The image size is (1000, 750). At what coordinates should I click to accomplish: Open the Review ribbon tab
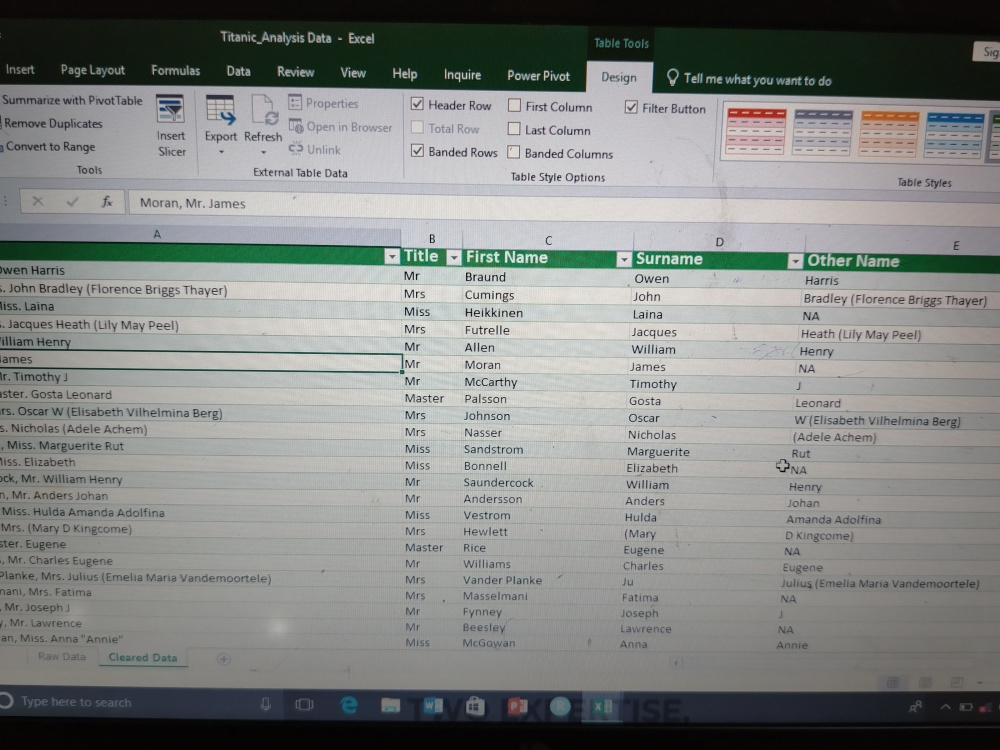[x=295, y=71]
